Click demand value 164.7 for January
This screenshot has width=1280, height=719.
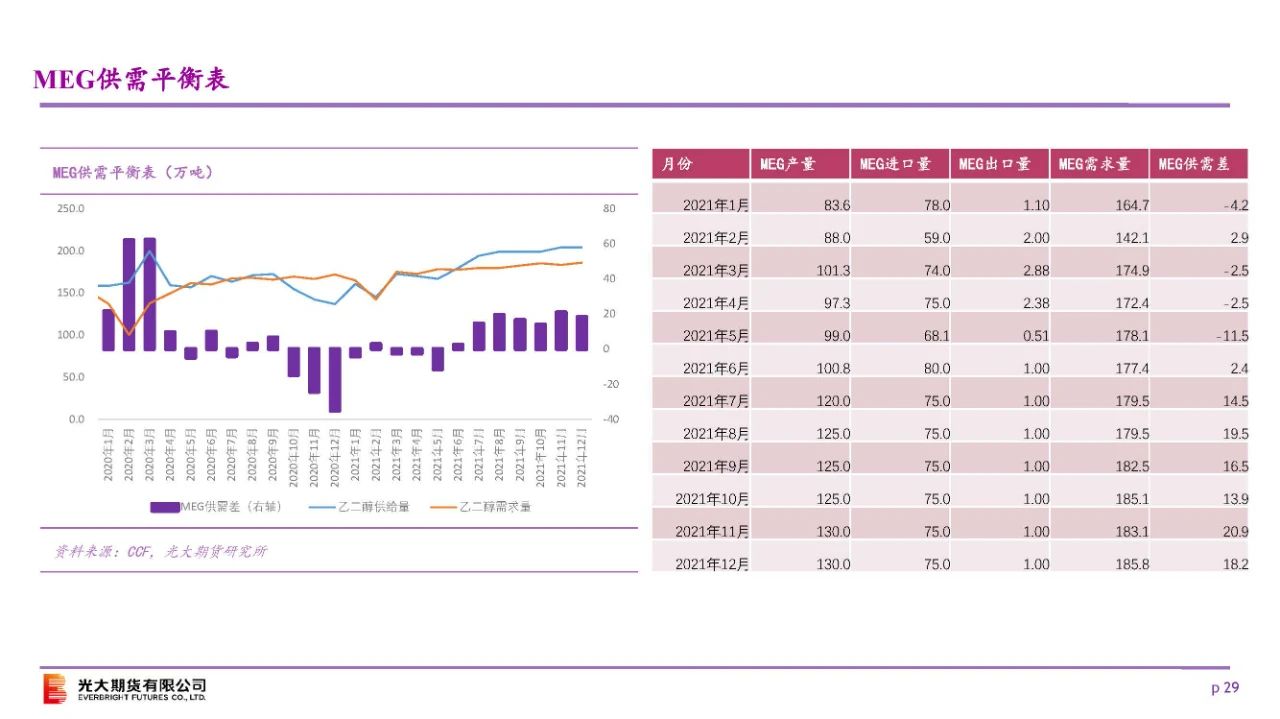pos(1133,205)
